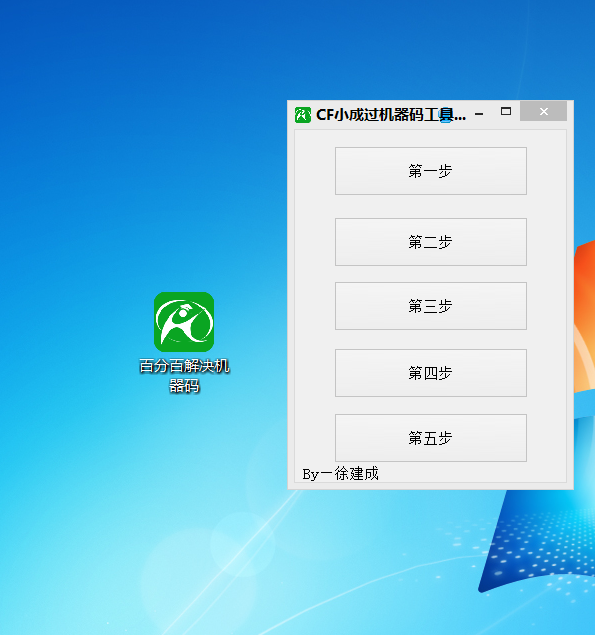Image resolution: width=595 pixels, height=635 pixels.
Task: Select the 第三步 button
Action: pos(431,306)
